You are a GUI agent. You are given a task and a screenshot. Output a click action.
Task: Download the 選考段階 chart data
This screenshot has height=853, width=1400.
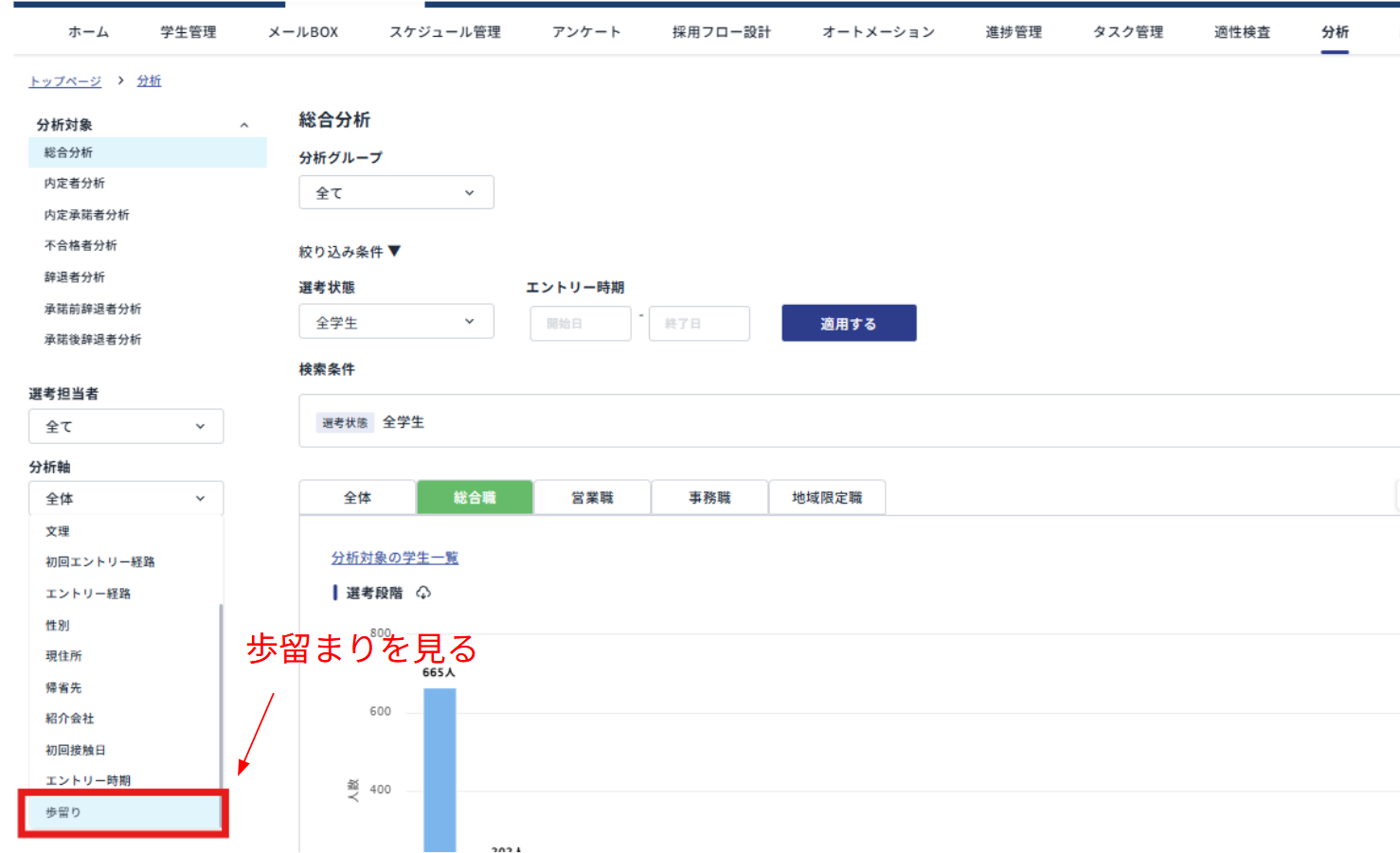tap(423, 592)
